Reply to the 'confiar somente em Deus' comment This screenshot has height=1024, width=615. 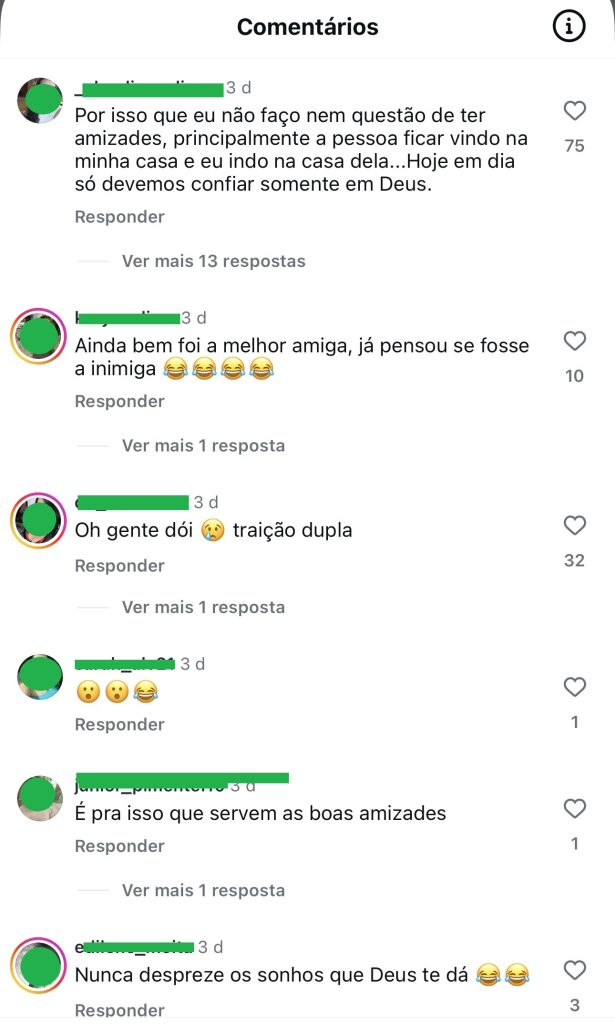point(119,217)
